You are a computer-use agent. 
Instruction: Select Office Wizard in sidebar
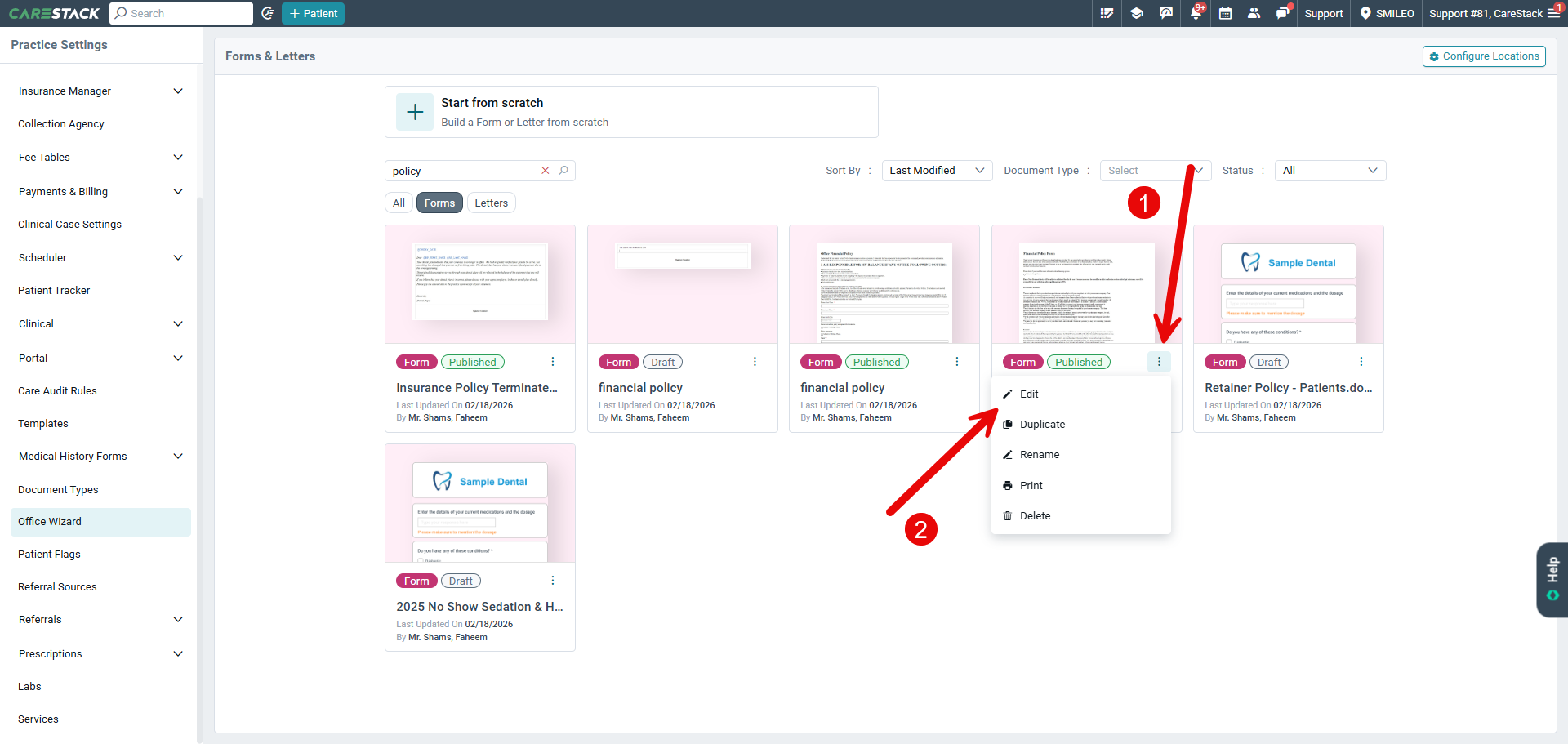[x=100, y=522]
